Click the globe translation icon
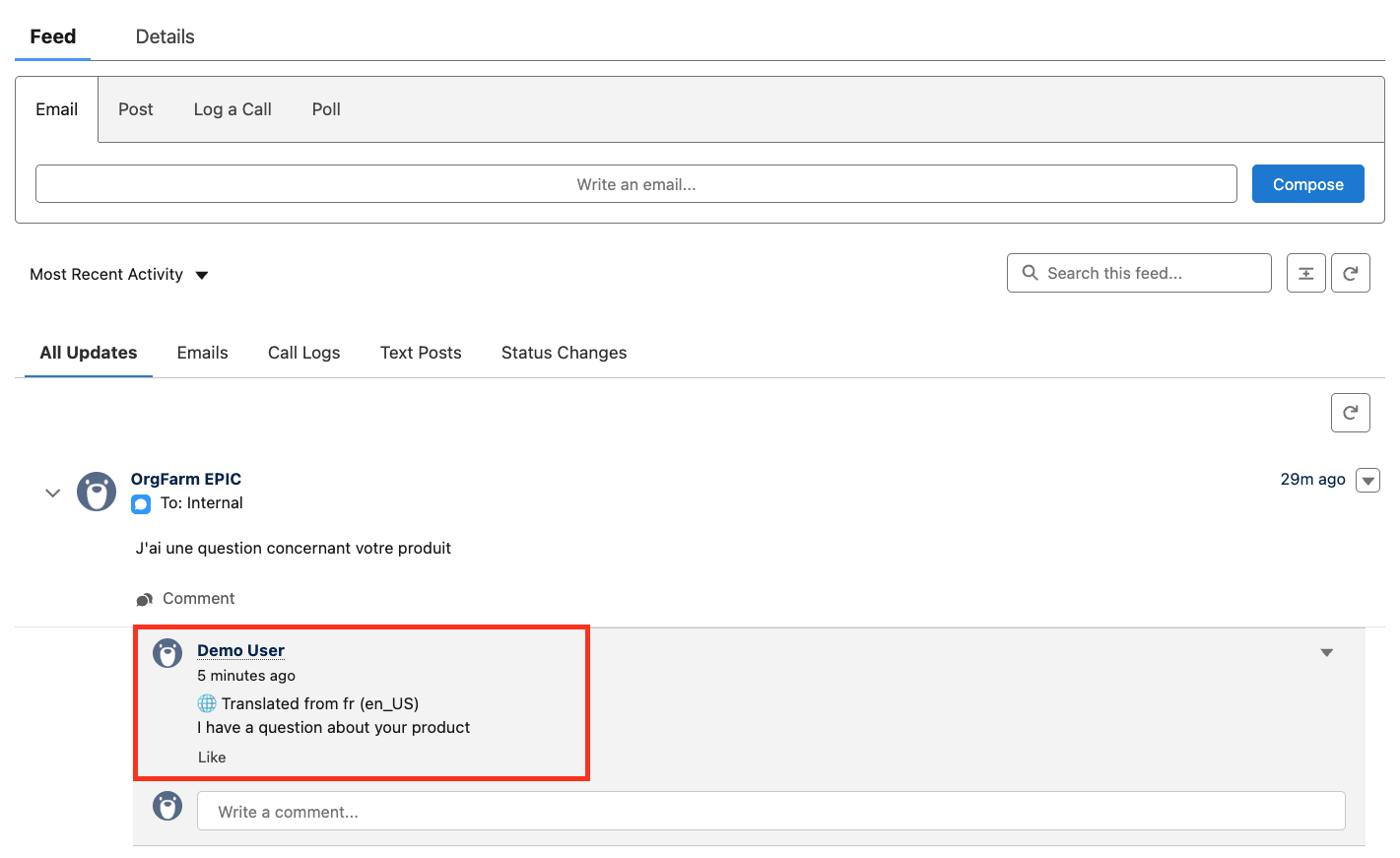 tap(207, 703)
